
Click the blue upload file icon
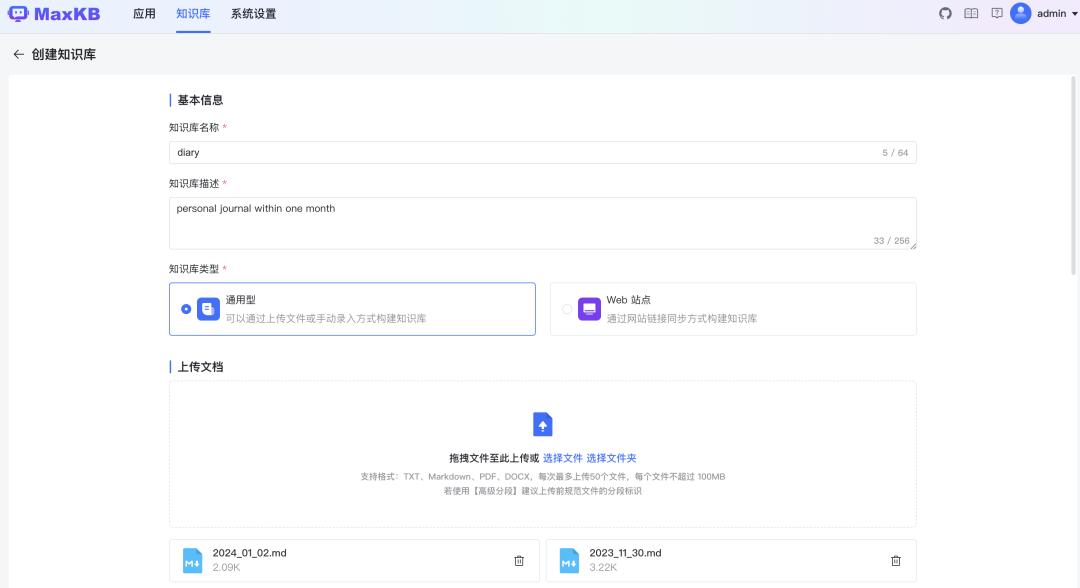click(542, 424)
